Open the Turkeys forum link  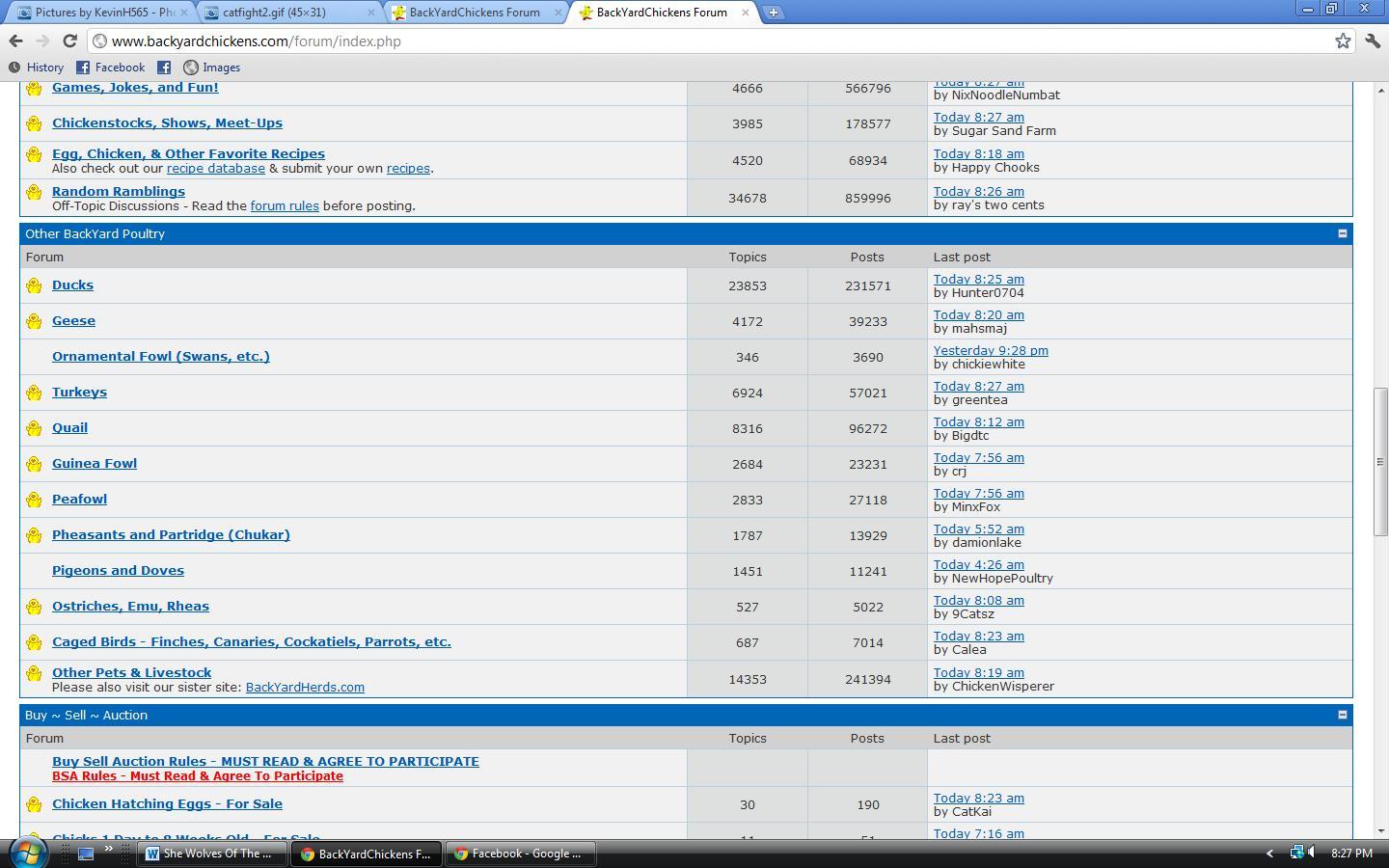click(x=79, y=393)
